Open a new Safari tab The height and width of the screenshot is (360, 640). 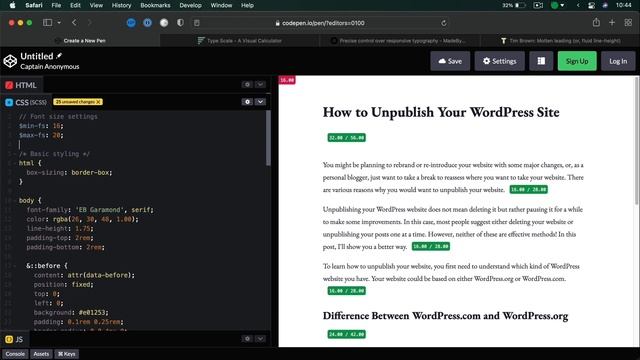(612, 23)
